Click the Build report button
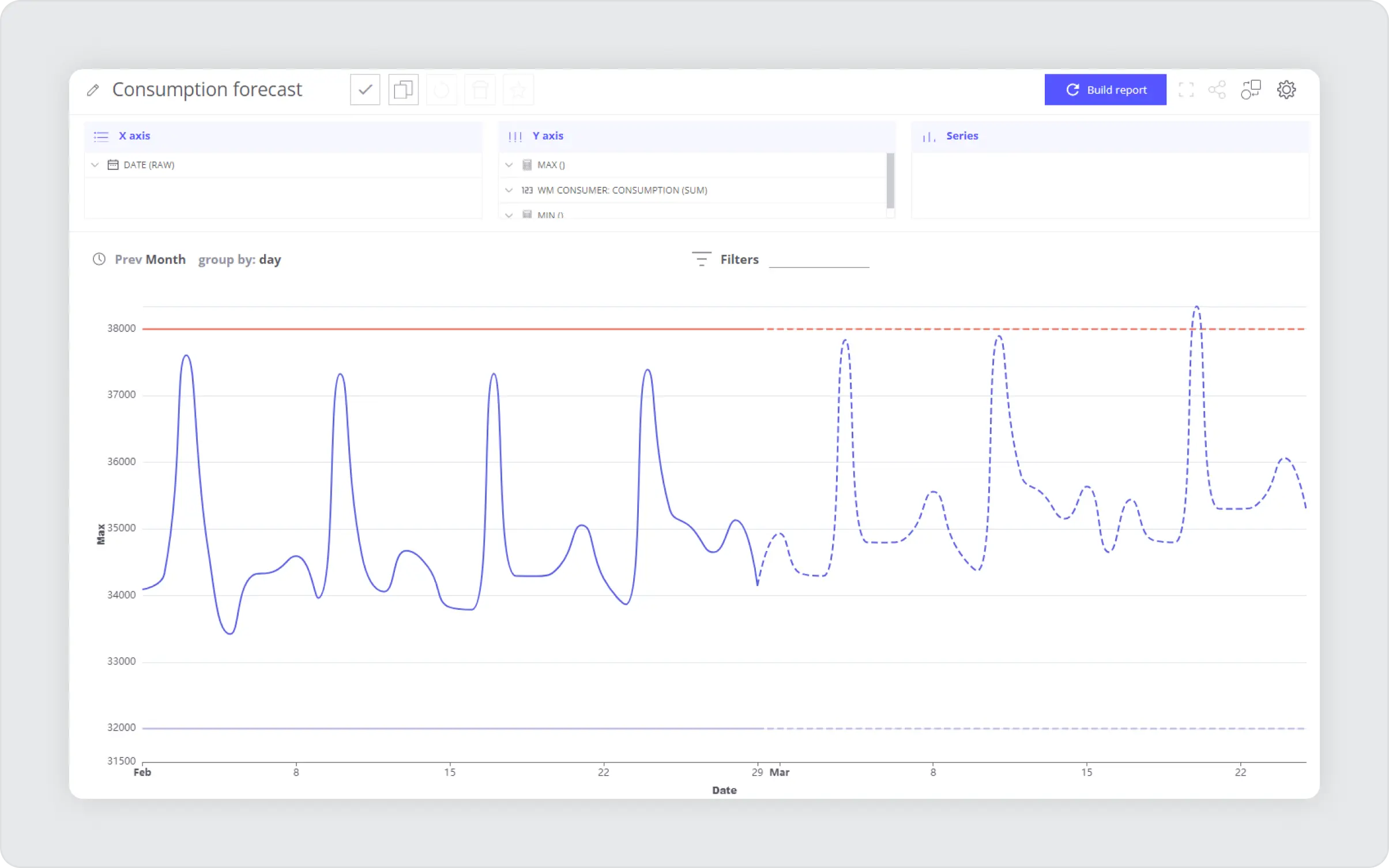Image resolution: width=1389 pixels, height=868 pixels. [1106, 89]
